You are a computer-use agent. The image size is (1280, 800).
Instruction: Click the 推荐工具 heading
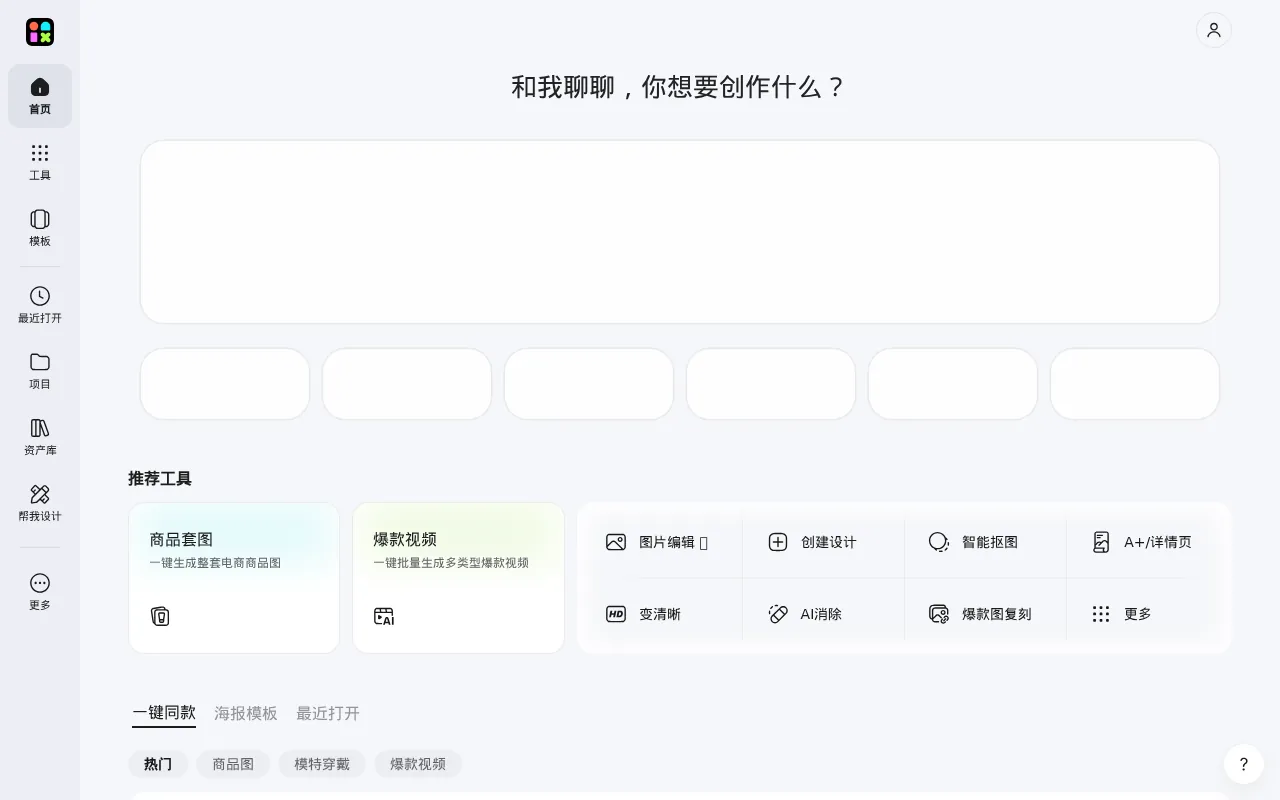160,478
